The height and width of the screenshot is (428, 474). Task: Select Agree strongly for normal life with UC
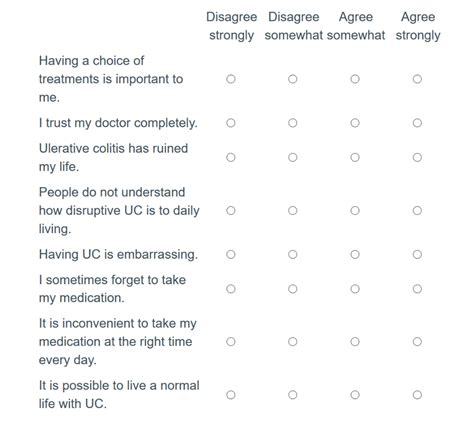(417, 395)
